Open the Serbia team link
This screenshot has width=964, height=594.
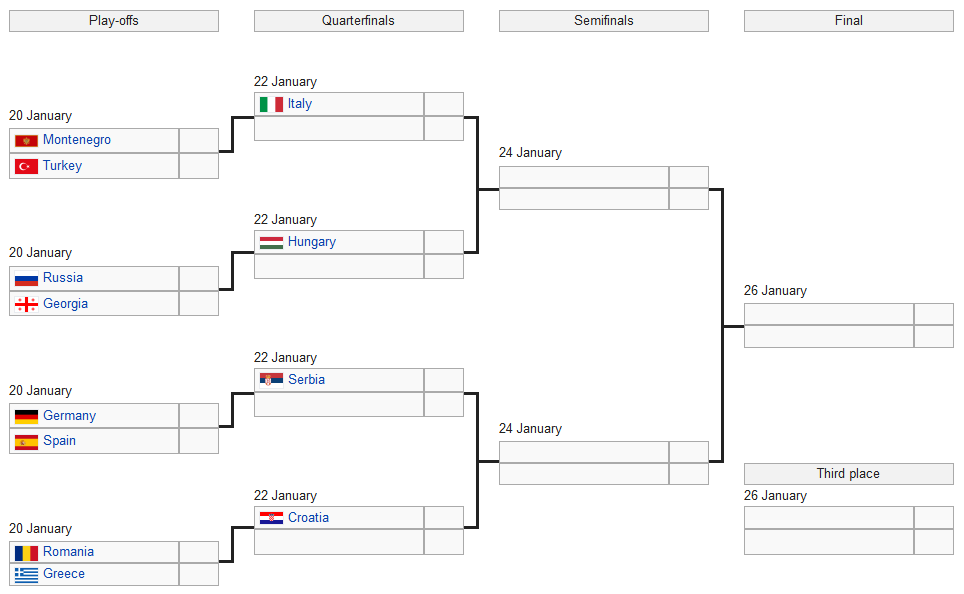point(306,380)
